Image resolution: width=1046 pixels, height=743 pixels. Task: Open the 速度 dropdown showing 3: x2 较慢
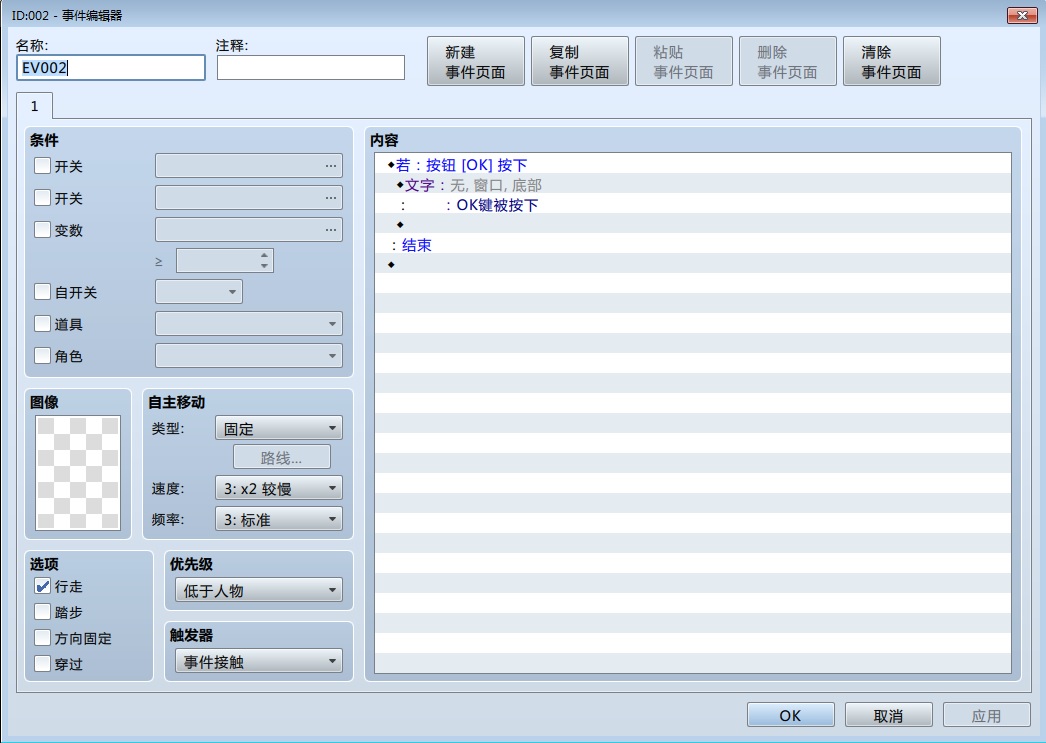click(279, 488)
